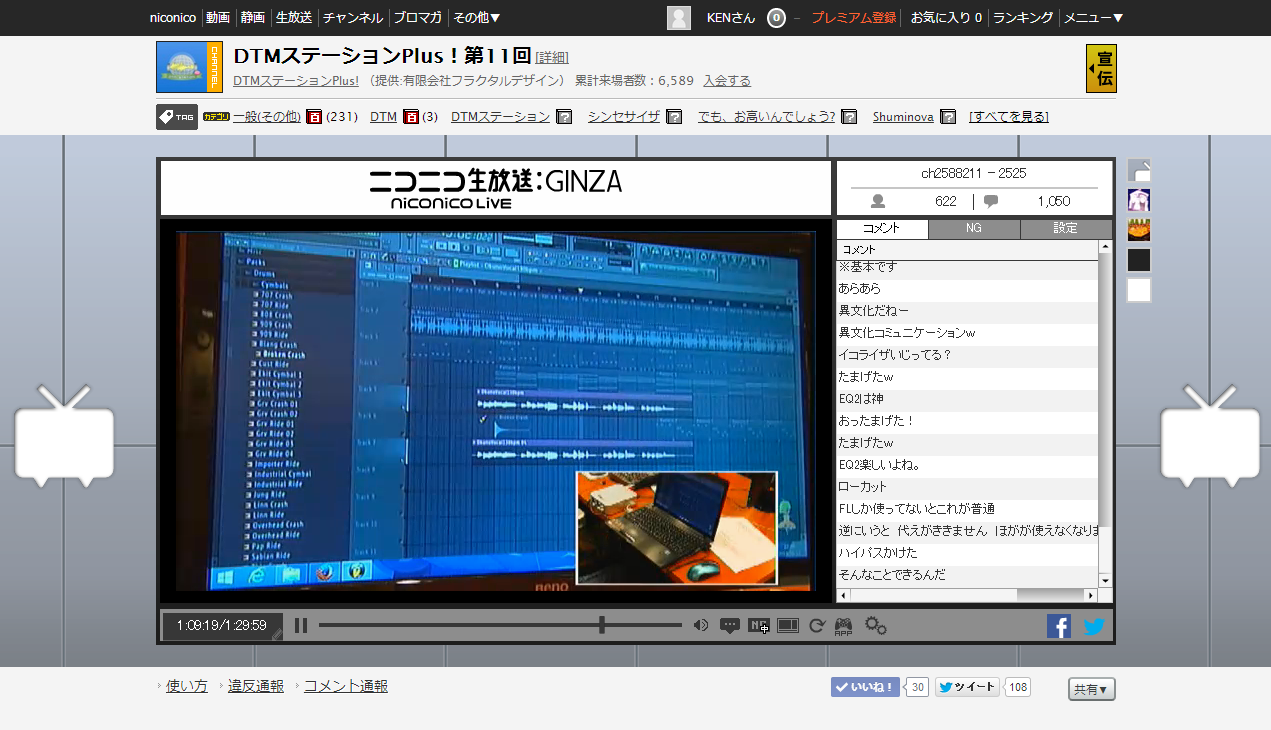Go to previous channel TV icon

tap(65, 436)
